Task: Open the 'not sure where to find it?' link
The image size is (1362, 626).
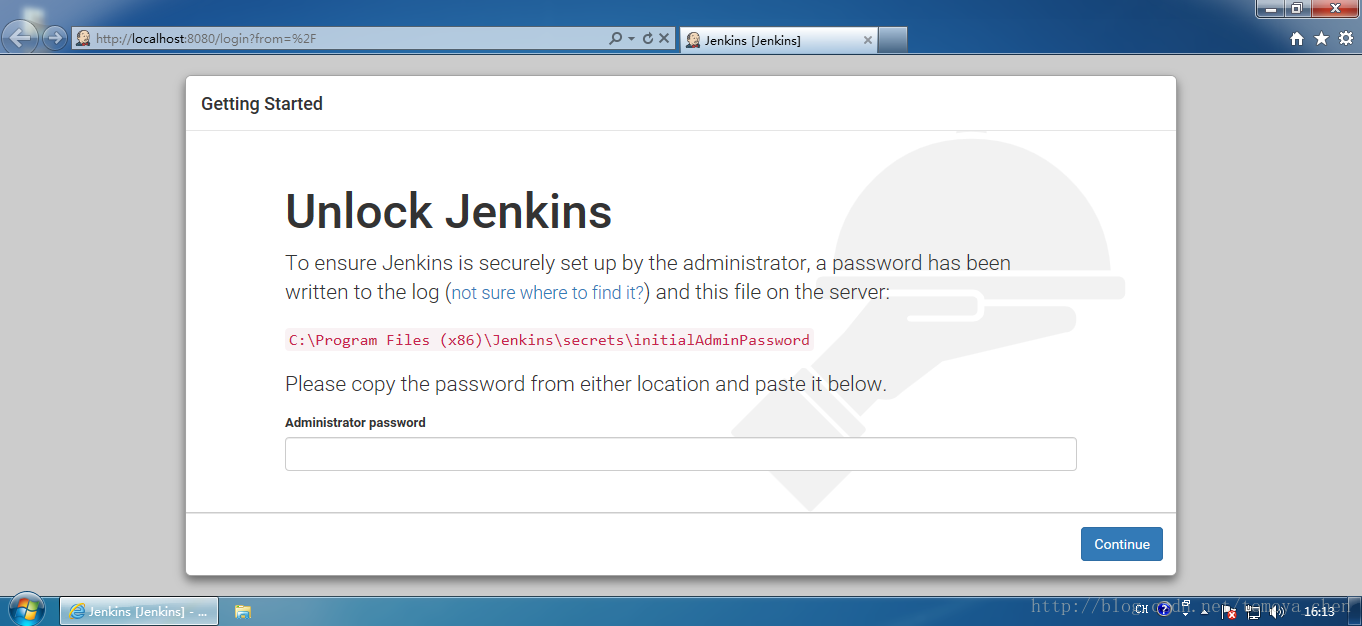Action: (548, 293)
